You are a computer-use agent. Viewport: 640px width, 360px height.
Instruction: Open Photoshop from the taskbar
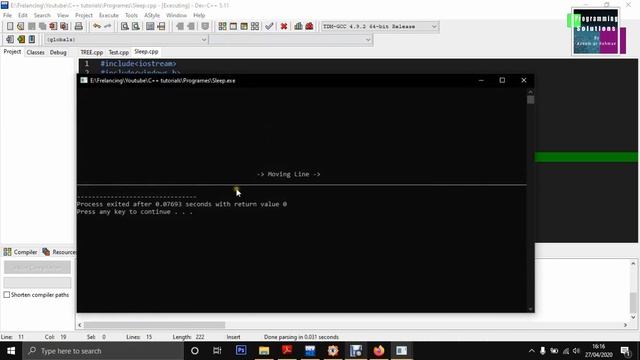241,351
